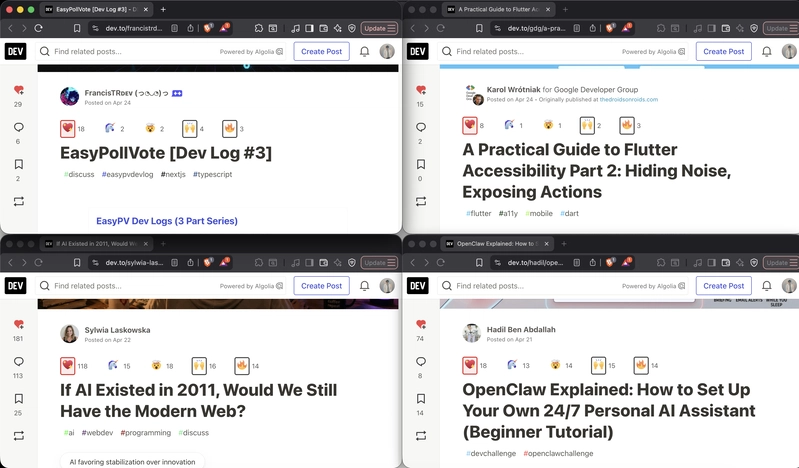Toggle the heart reaction with count 18 on EasyPollVote post

[x=68, y=128]
